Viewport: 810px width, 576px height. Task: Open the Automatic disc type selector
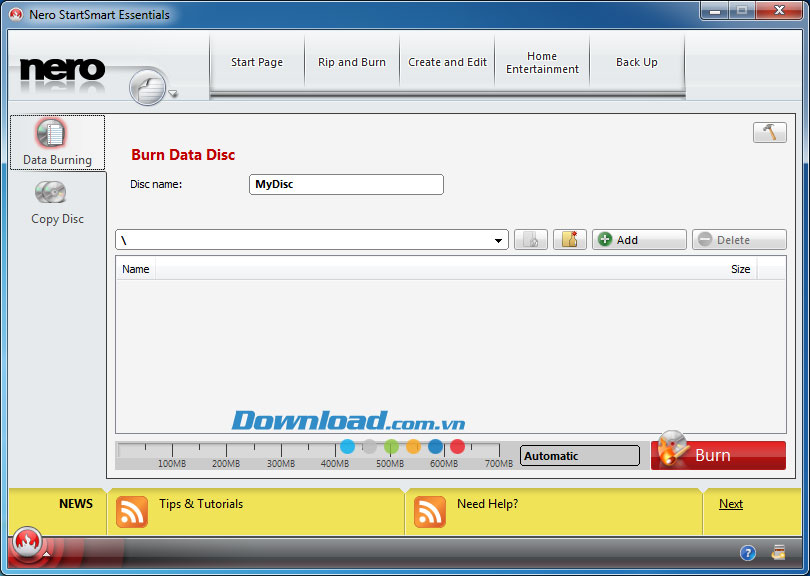[579, 456]
